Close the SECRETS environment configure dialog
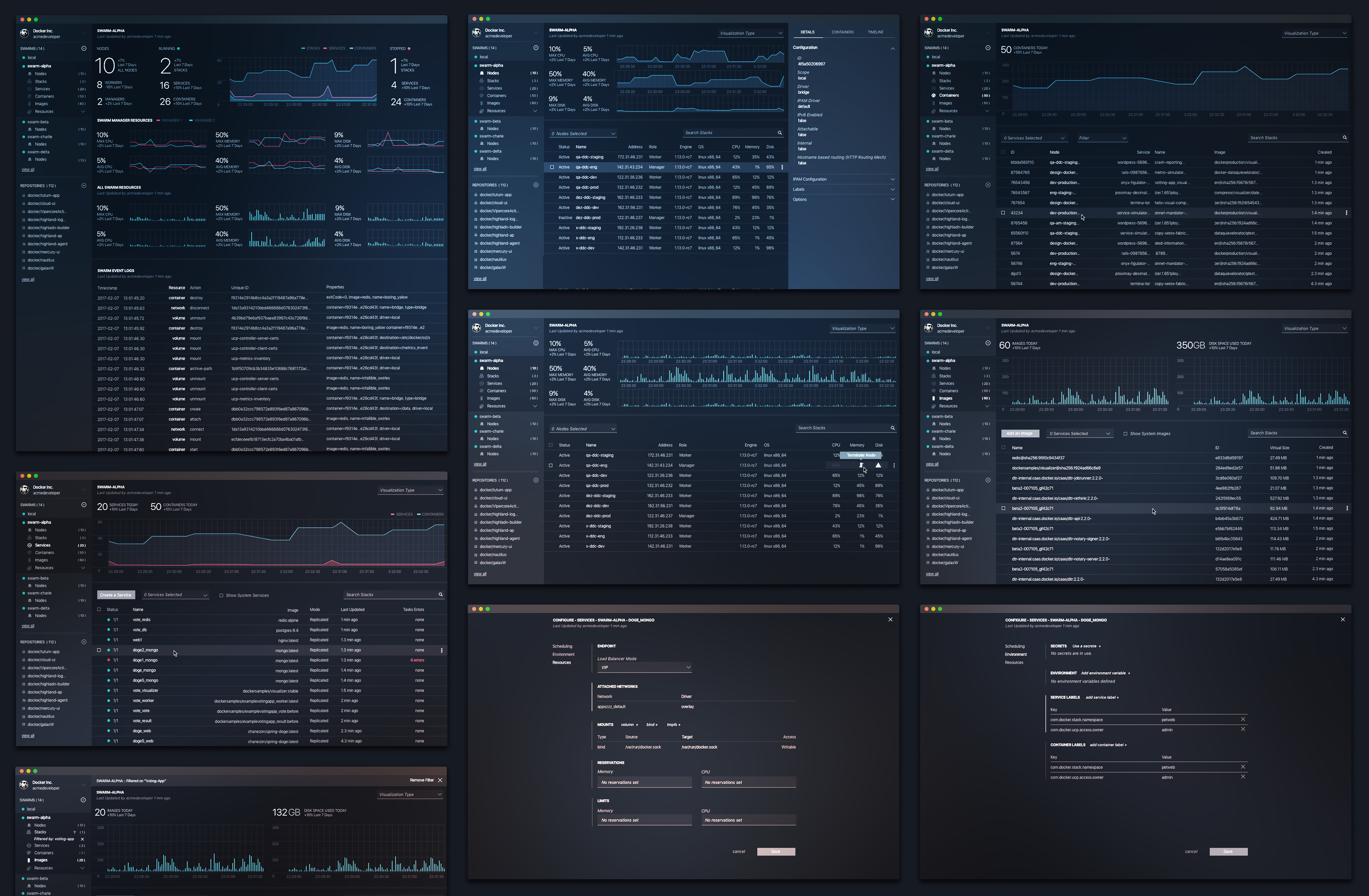The width and height of the screenshot is (1369, 896). (x=1342, y=619)
